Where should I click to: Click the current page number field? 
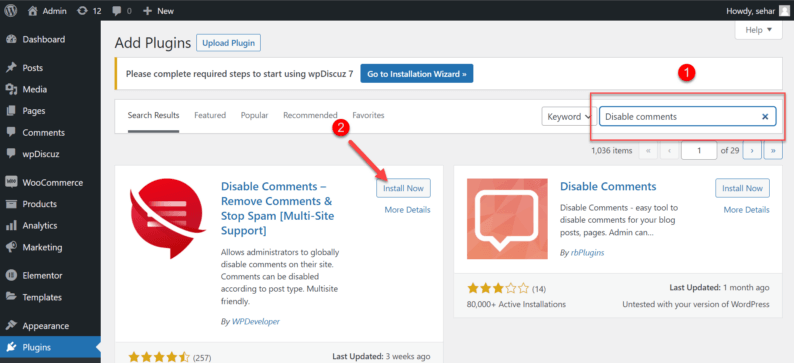click(699, 150)
